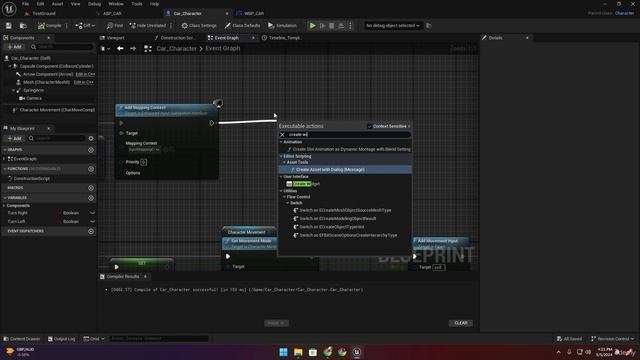Click Find in the toolbar
The width and height of the screenshot is (640, 360).
pyautogui.click(x=115, y=26)
